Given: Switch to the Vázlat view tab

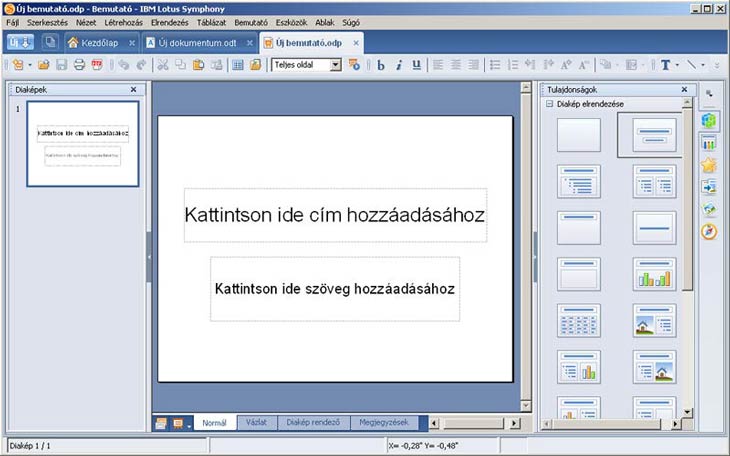Looking at the screenshot, I should 256,423.
